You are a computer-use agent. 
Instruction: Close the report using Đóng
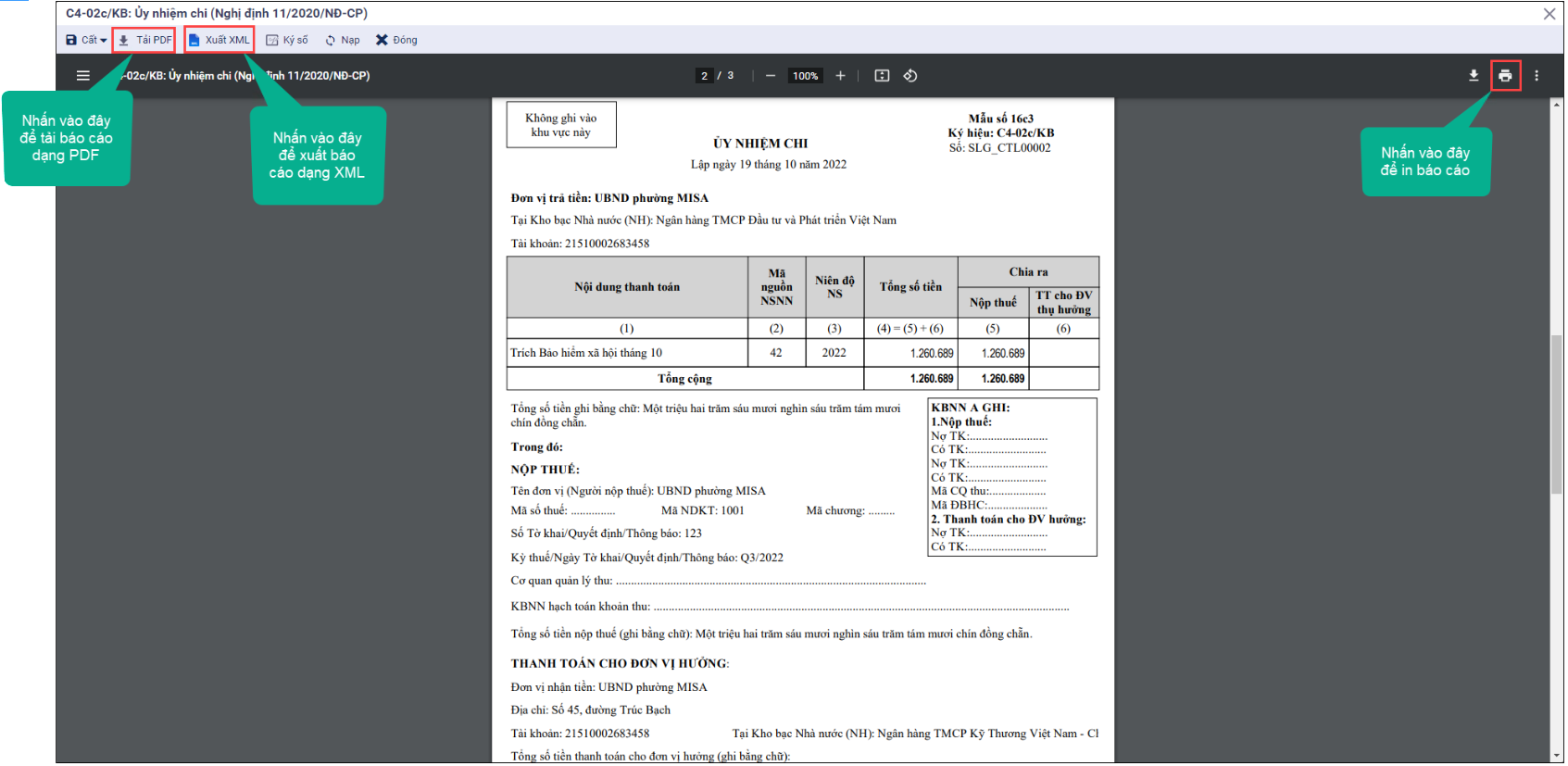(396, 40)
